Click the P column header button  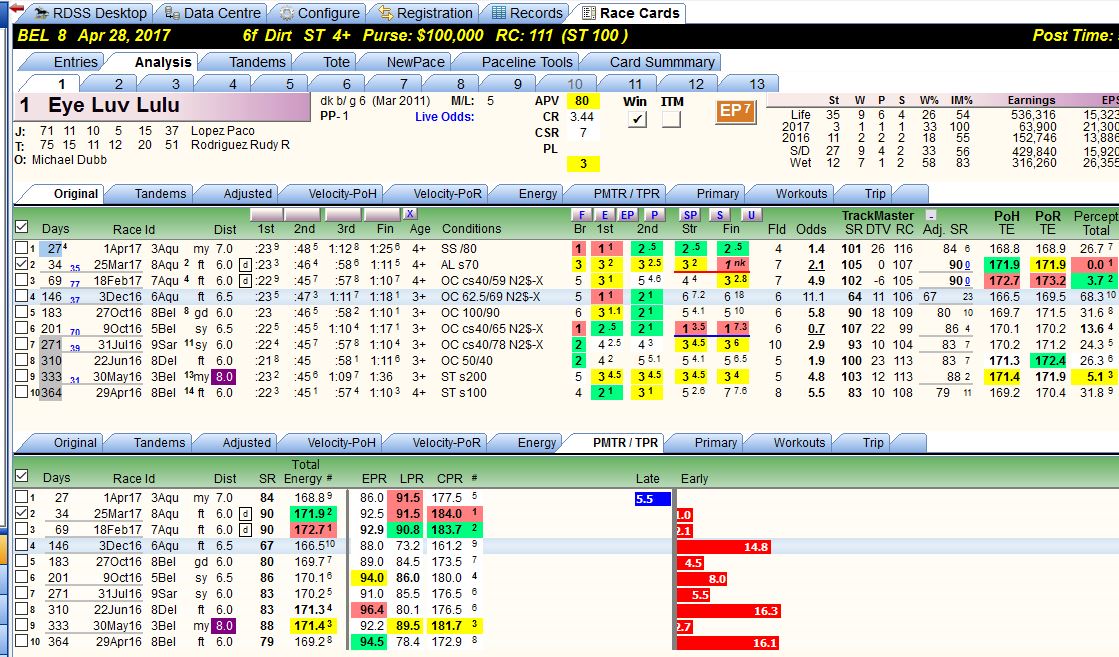point(654,215)
